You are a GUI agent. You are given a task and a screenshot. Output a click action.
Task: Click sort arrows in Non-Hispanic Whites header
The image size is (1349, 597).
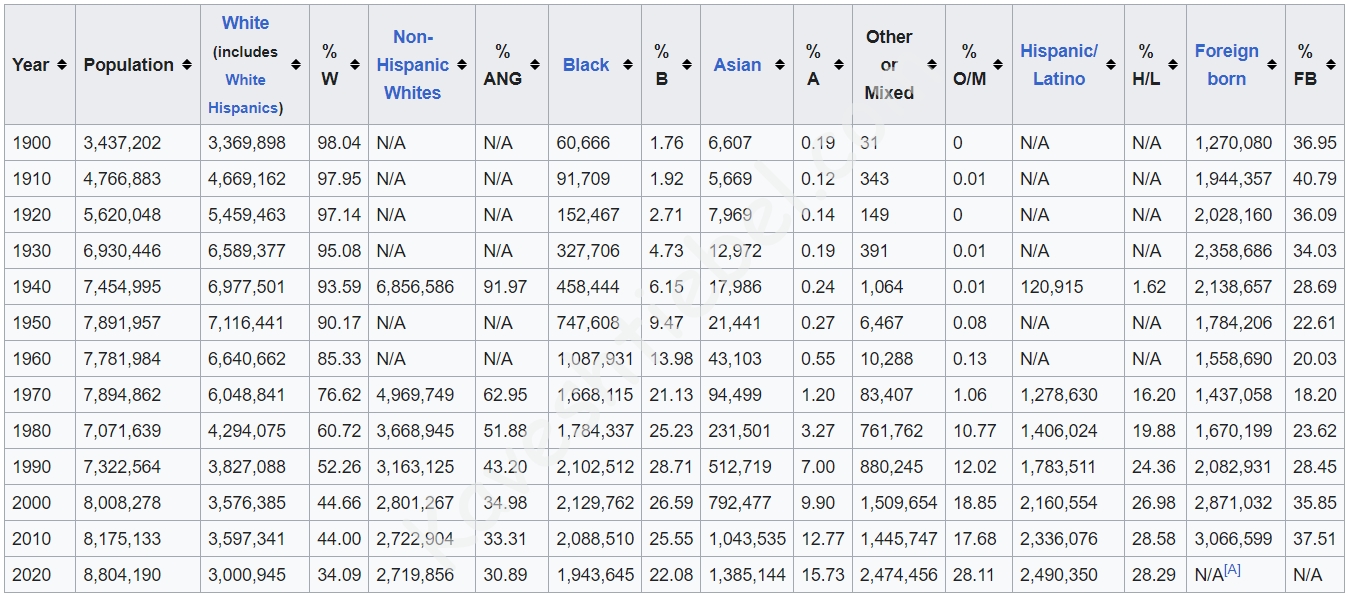(x=462, y=65)
